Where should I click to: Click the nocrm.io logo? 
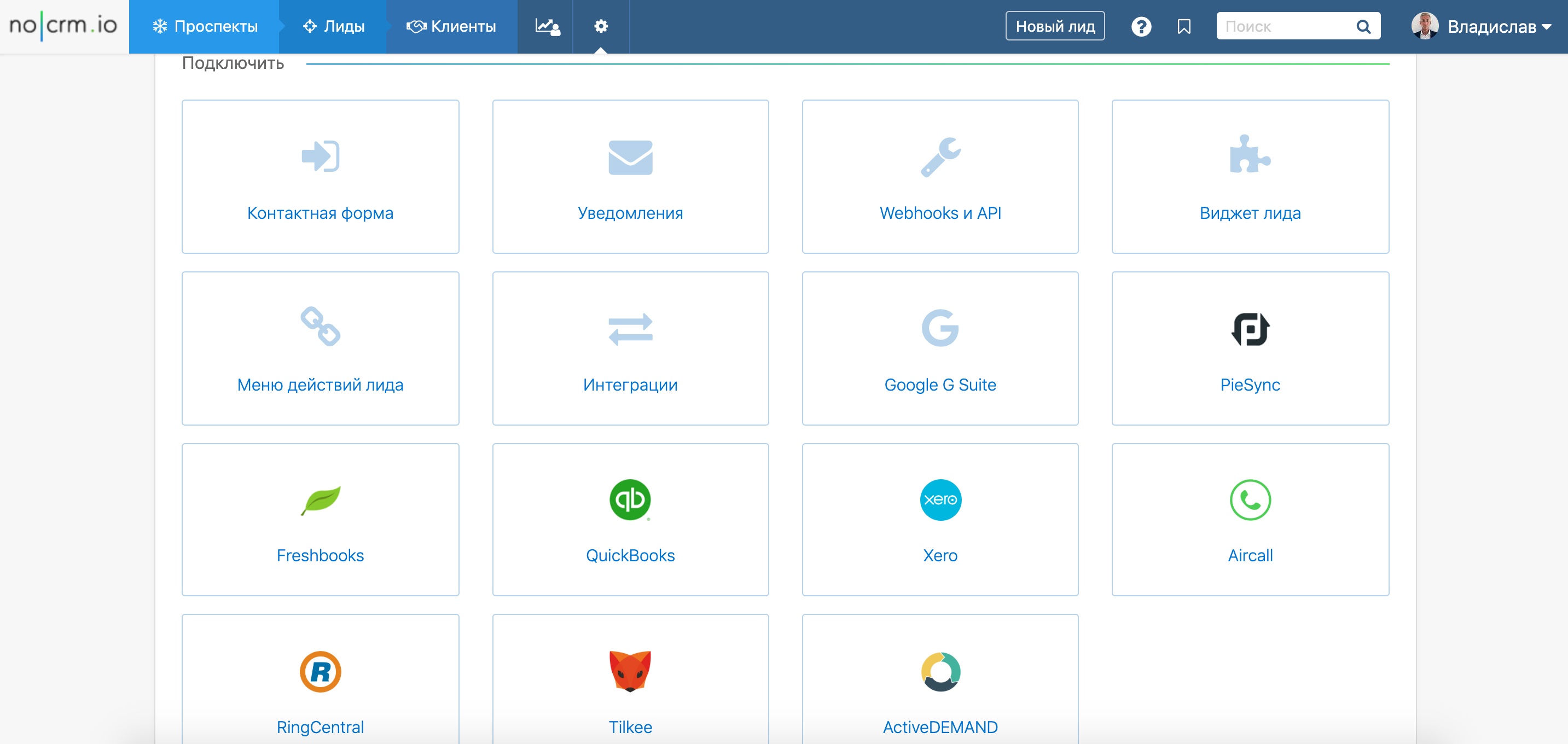(x=63, y=26)
